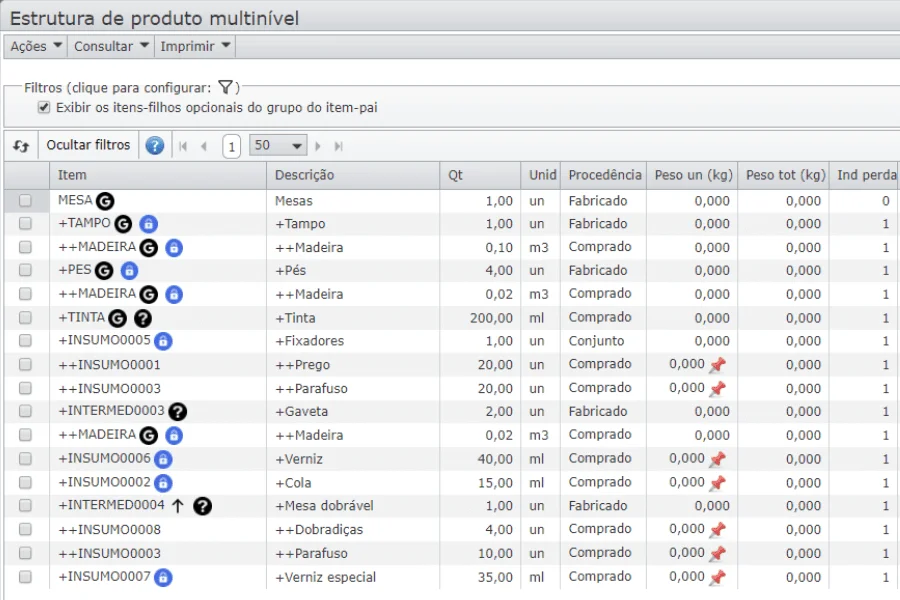This screenshot has height=600, width=900.
Task: Click the blue lock icon beside +TAMPO
Action: coord(149,224)
